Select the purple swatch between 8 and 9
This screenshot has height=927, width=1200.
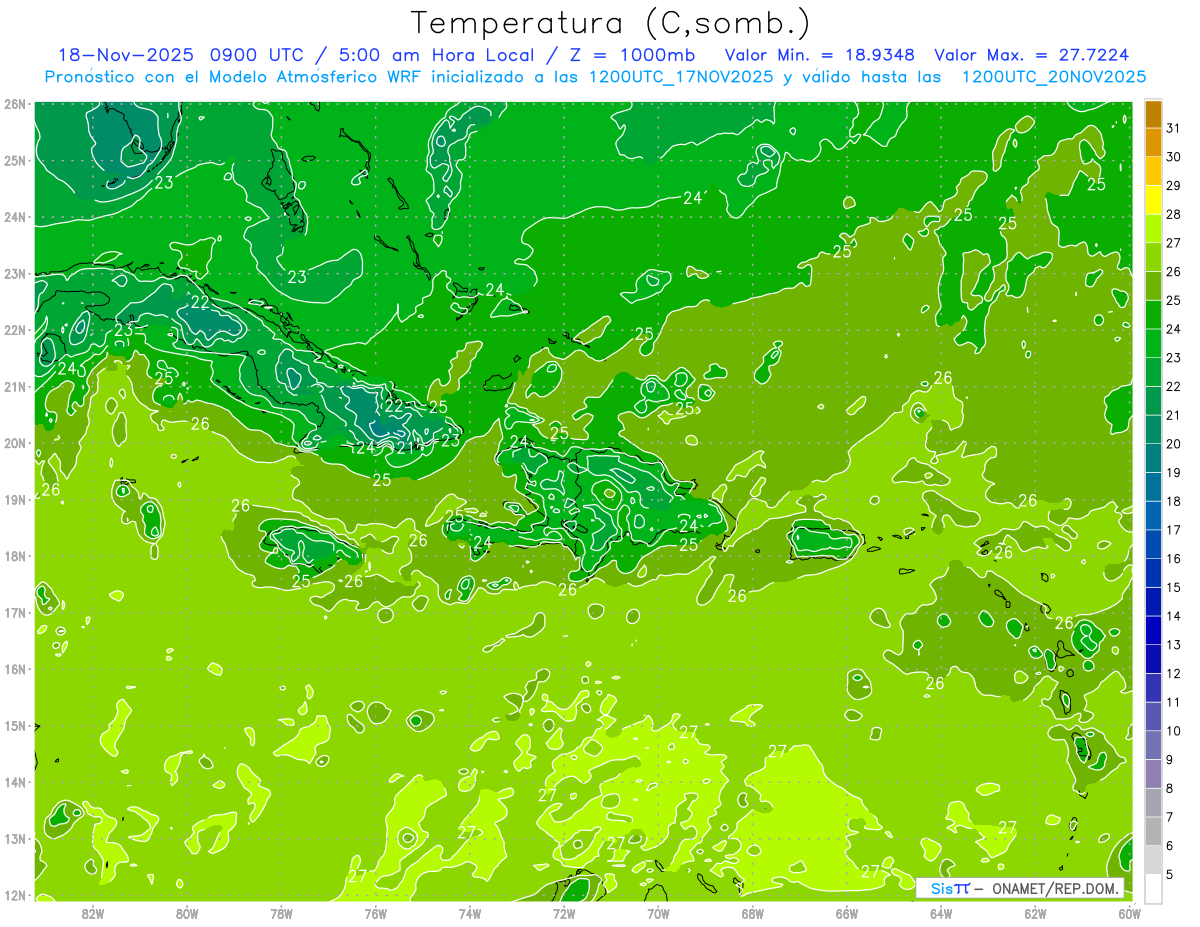[x=1153, y=773]
